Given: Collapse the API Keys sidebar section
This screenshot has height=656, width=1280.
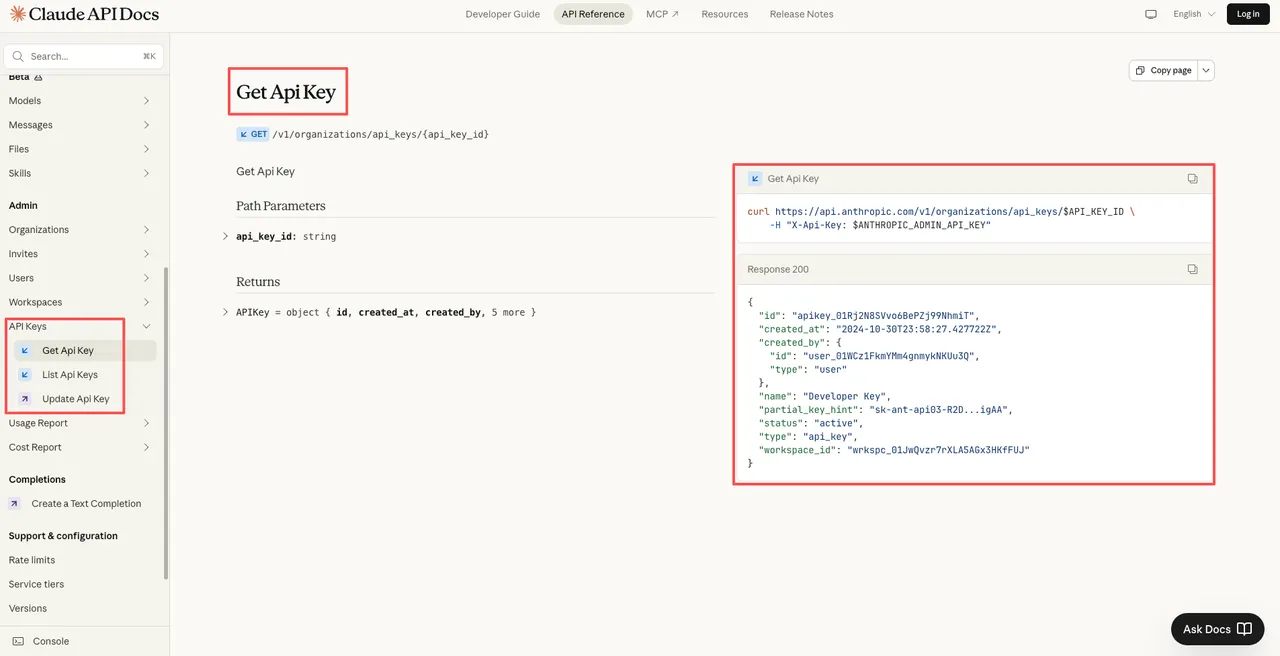Looking at the screenshot, I should tap(146, 327).
